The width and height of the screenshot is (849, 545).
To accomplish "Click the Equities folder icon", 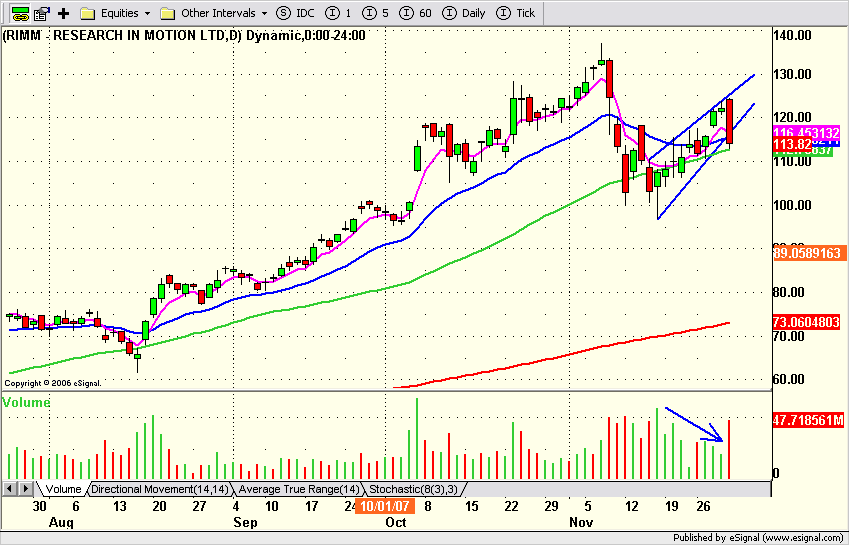I will 88,13.
